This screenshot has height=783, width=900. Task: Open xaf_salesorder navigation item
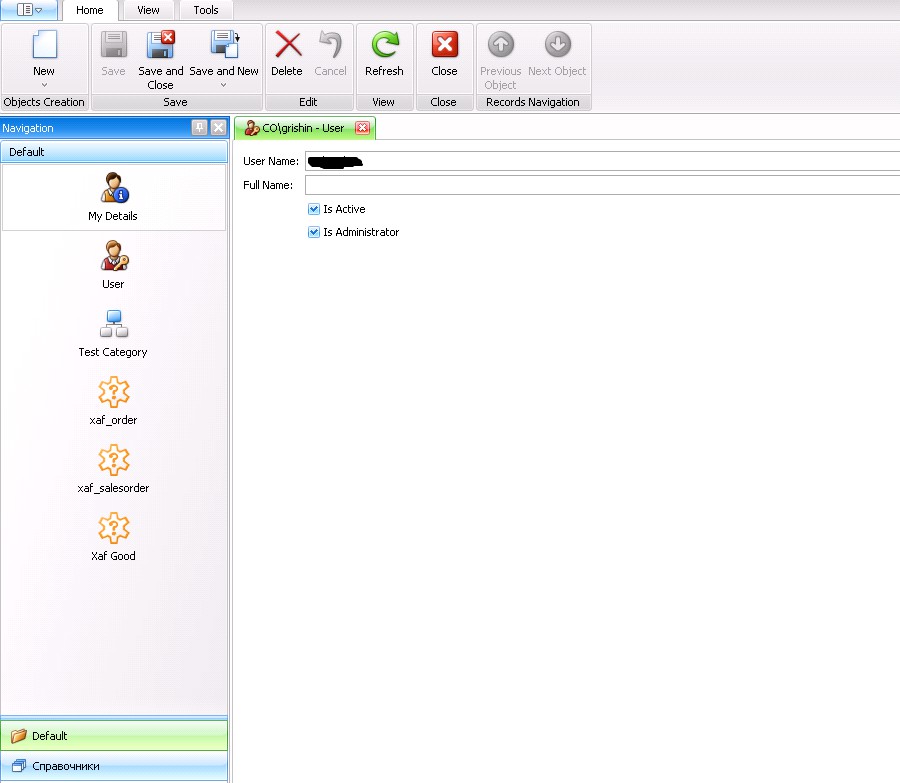click(x=114, y=468)
